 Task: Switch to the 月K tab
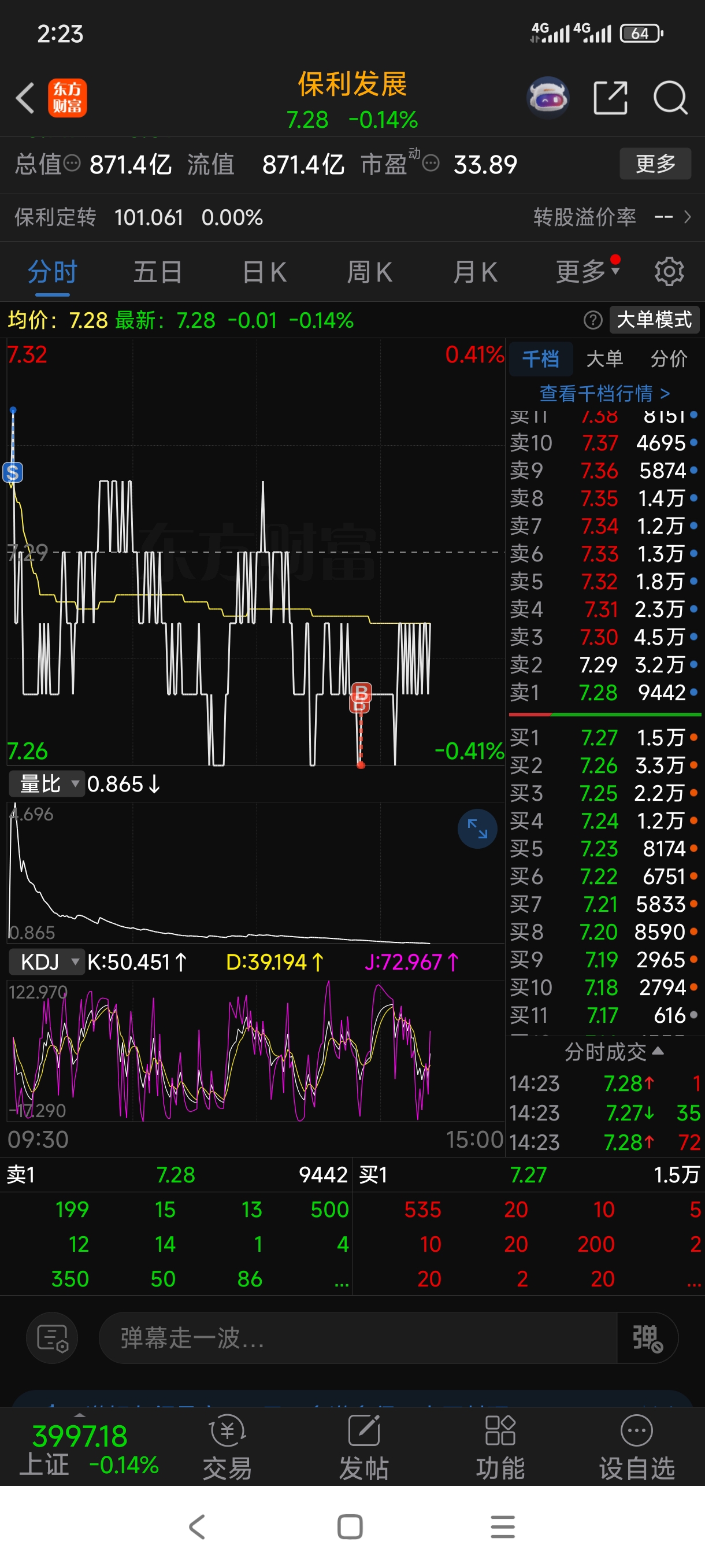[x=475, y=272]
